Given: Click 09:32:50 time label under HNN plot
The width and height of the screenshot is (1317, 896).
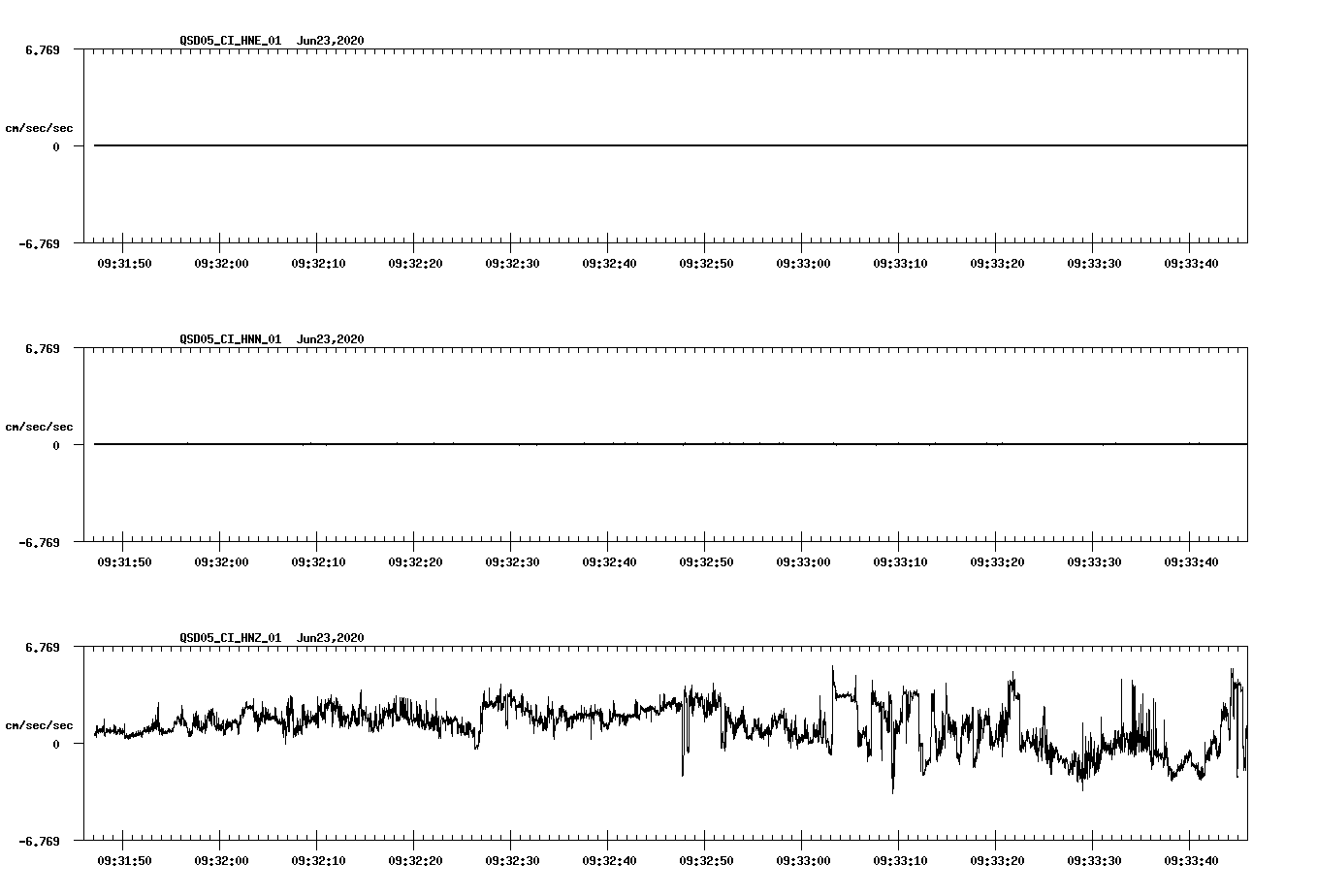Looking at the screenshot, I should tap(706, 562).
